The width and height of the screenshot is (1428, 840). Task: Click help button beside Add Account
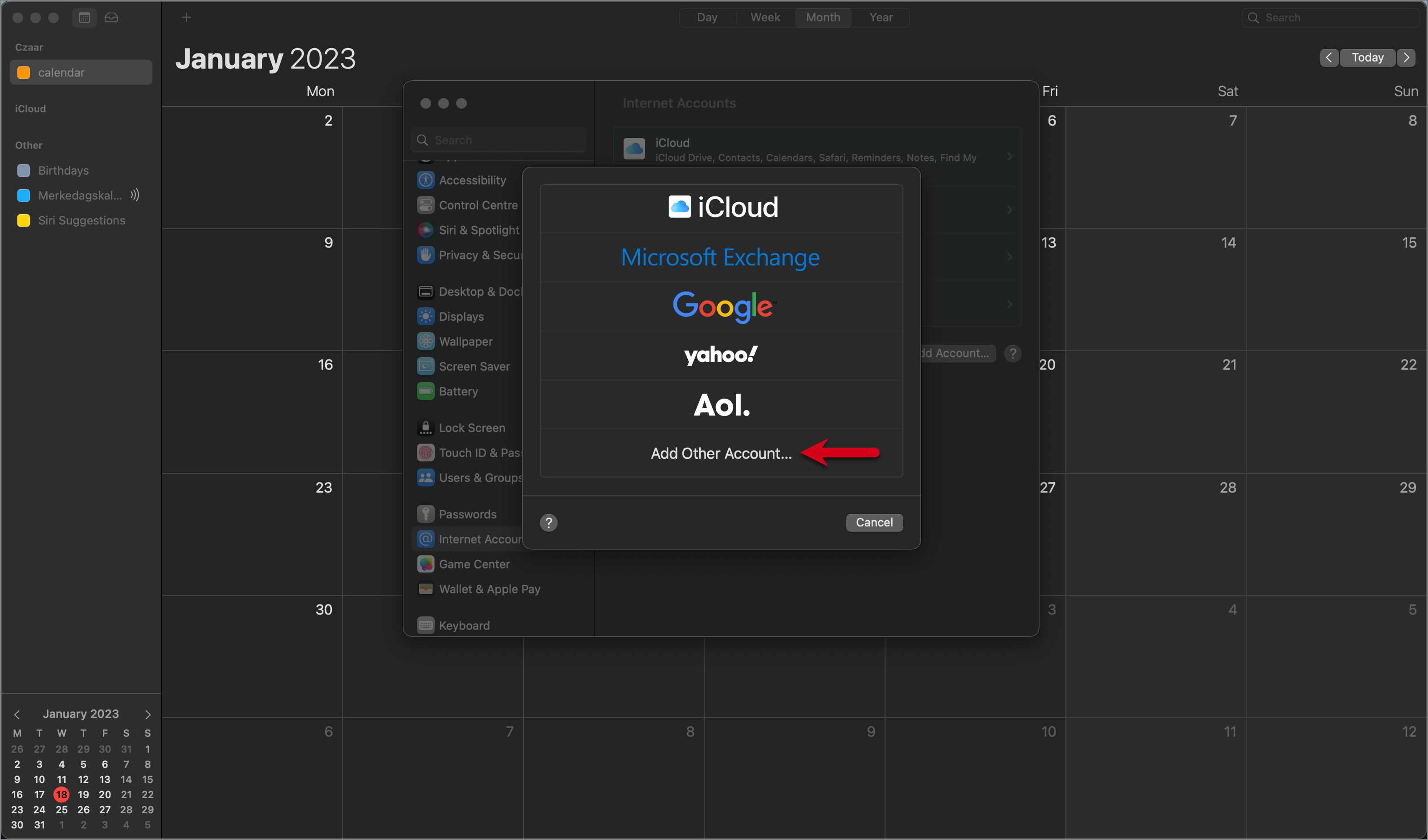point(1012,354)
